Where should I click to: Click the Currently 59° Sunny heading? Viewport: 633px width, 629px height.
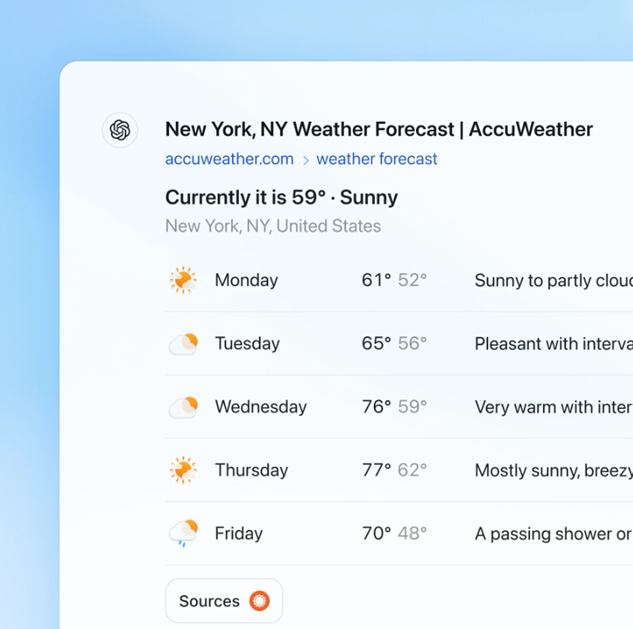pyautogui.click(x=281, y=197)
